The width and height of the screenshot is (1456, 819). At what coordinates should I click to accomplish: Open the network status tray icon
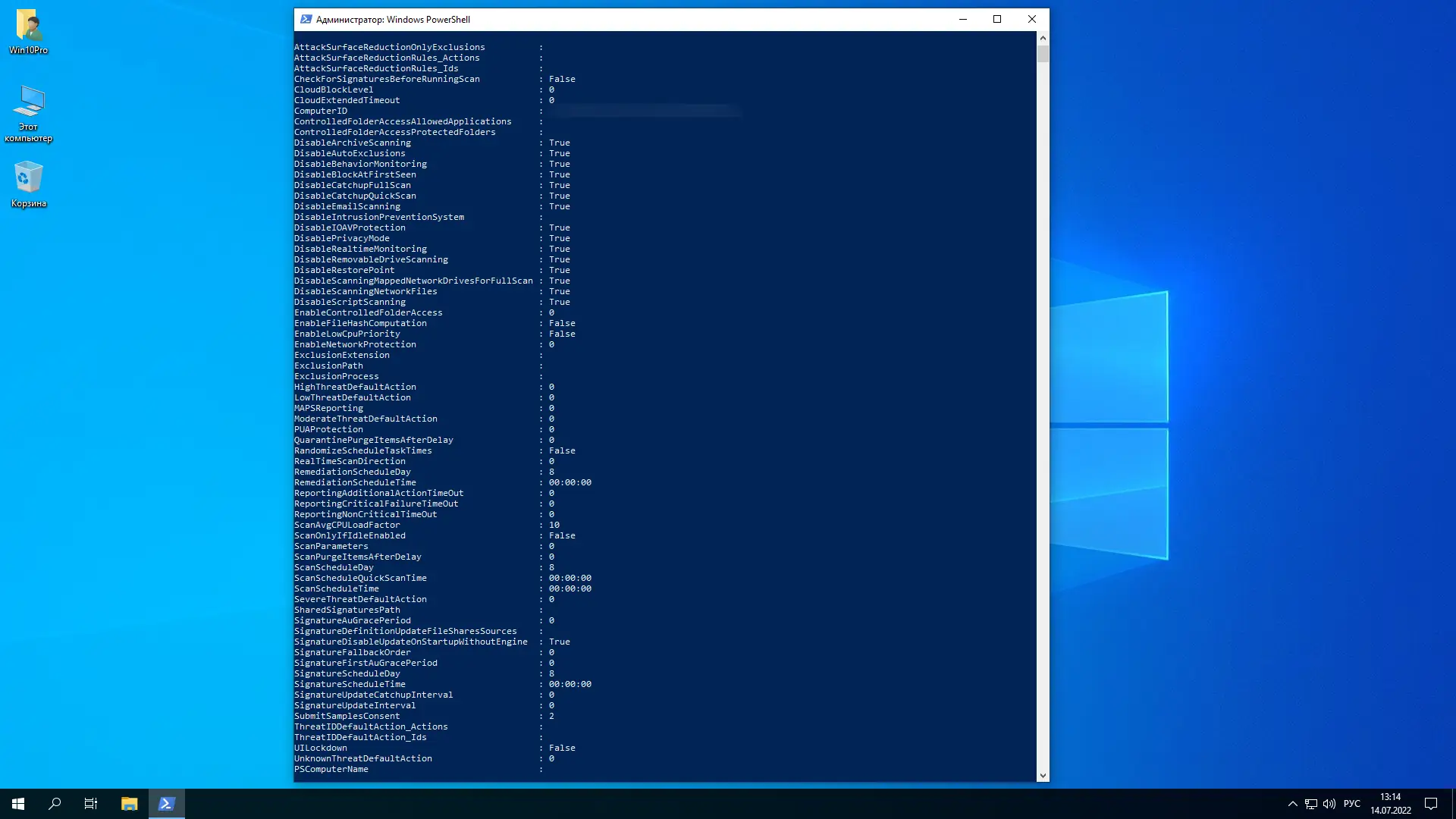(1311, 804)
